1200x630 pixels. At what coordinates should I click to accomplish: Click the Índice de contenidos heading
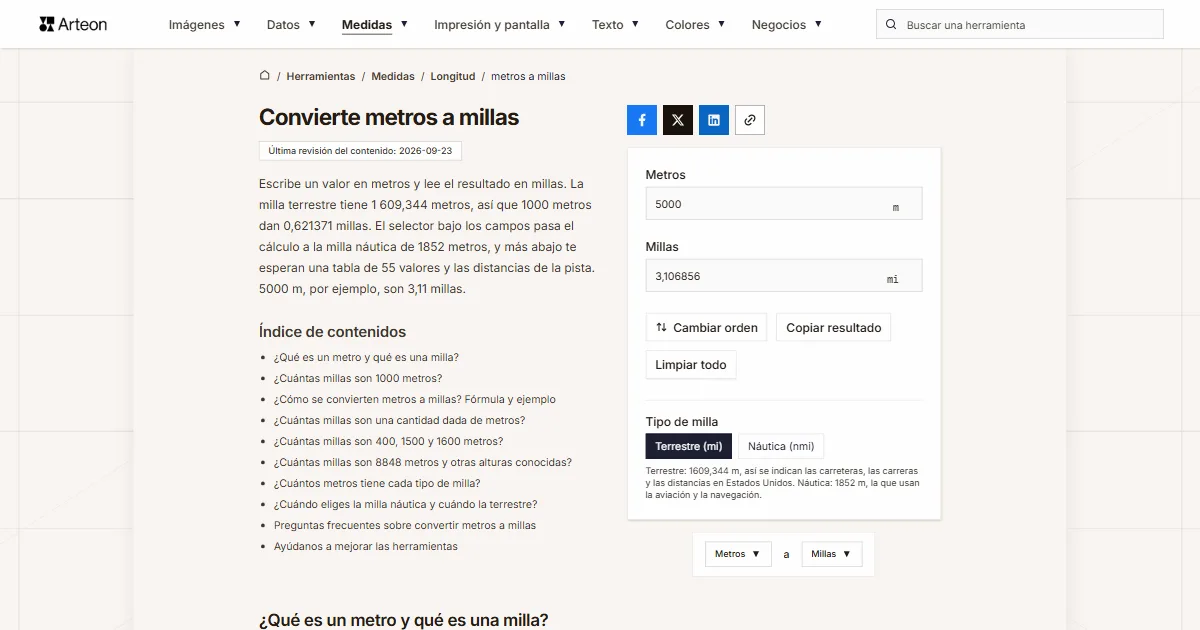[333, 332]
